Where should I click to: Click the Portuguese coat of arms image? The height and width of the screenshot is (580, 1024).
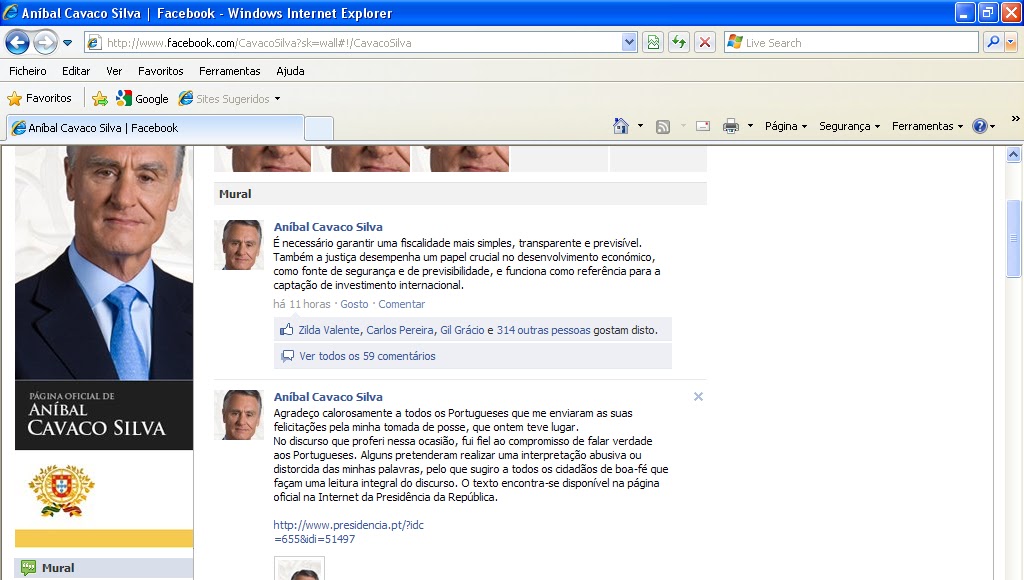[61, 491]
